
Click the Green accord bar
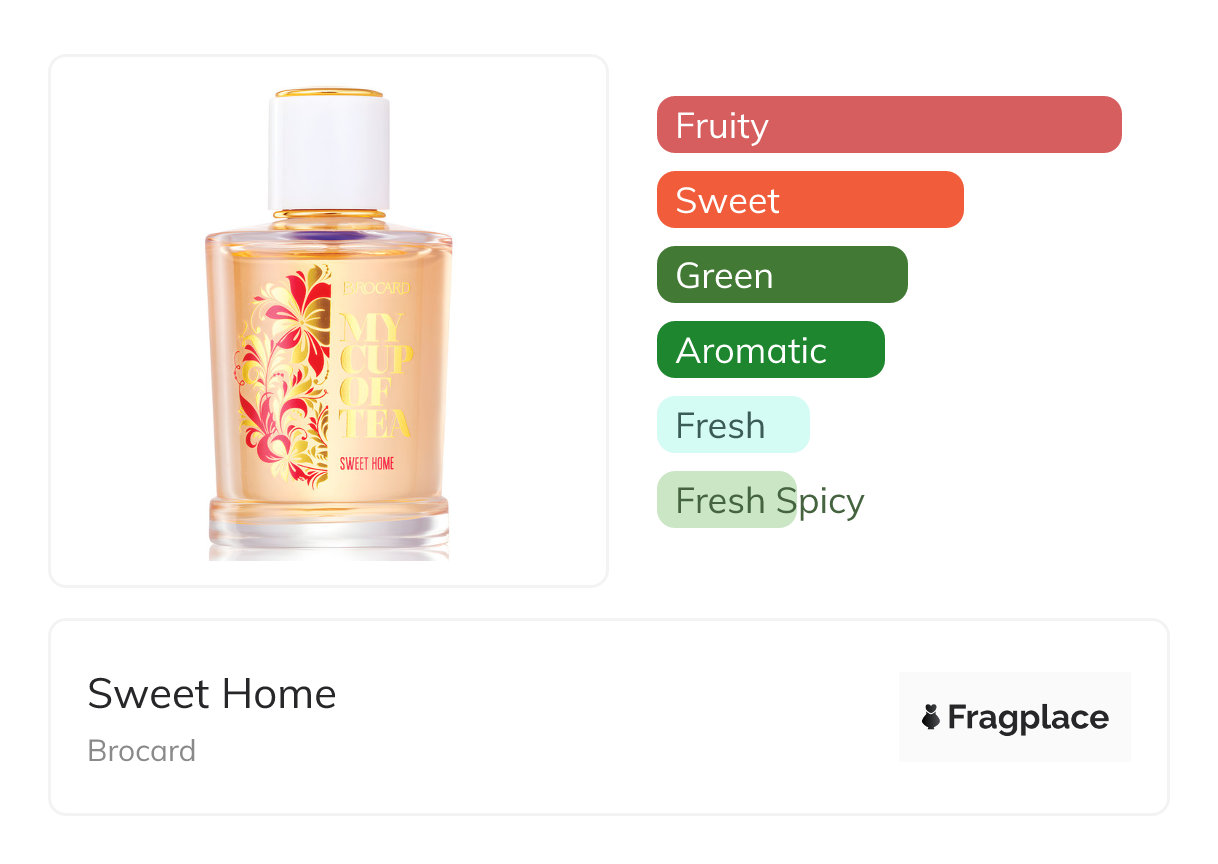(781, 275)
